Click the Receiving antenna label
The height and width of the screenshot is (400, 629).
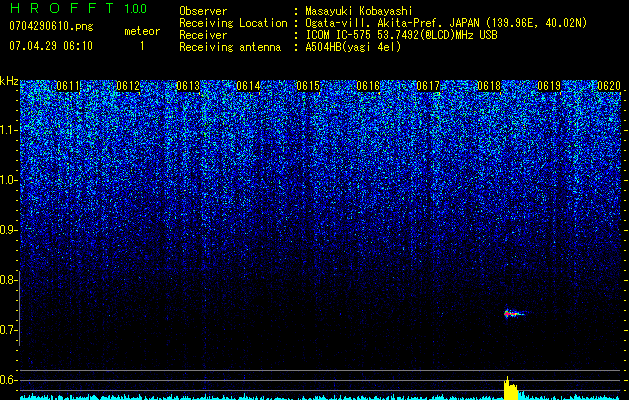230,47
